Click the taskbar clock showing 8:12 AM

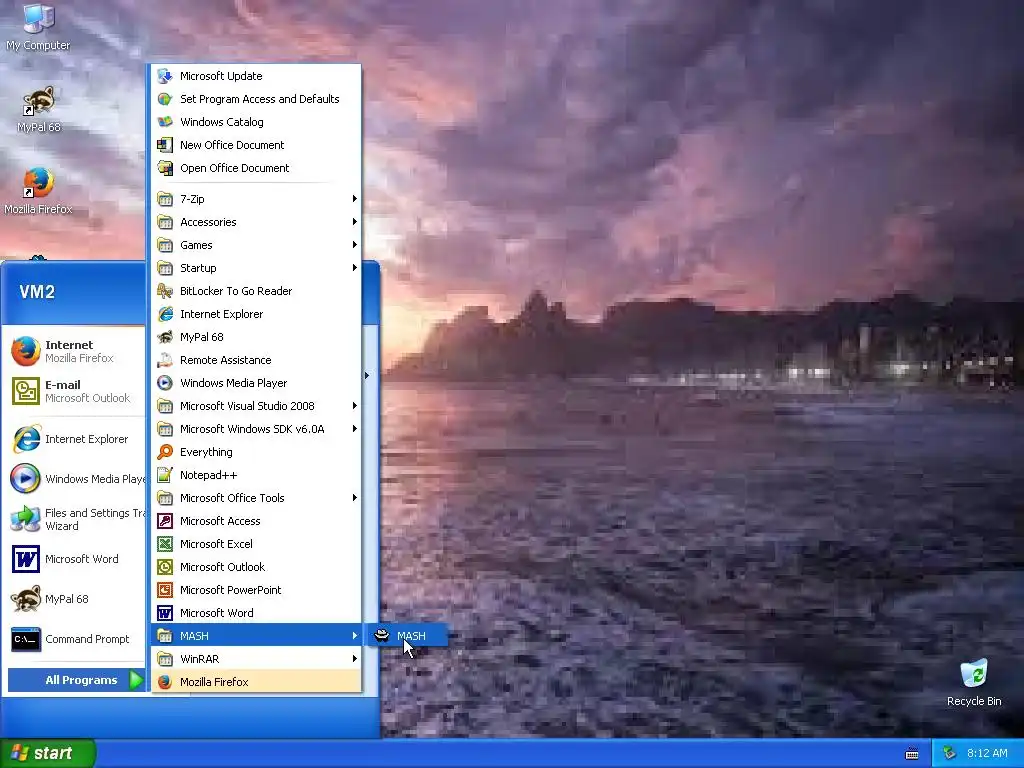point(987,754)
